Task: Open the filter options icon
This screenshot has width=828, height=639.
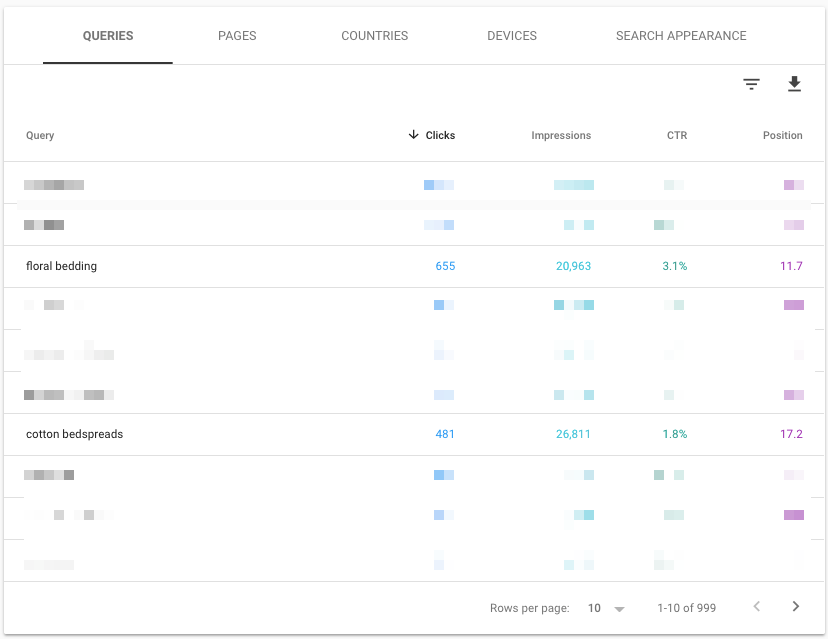Action: 751,84
